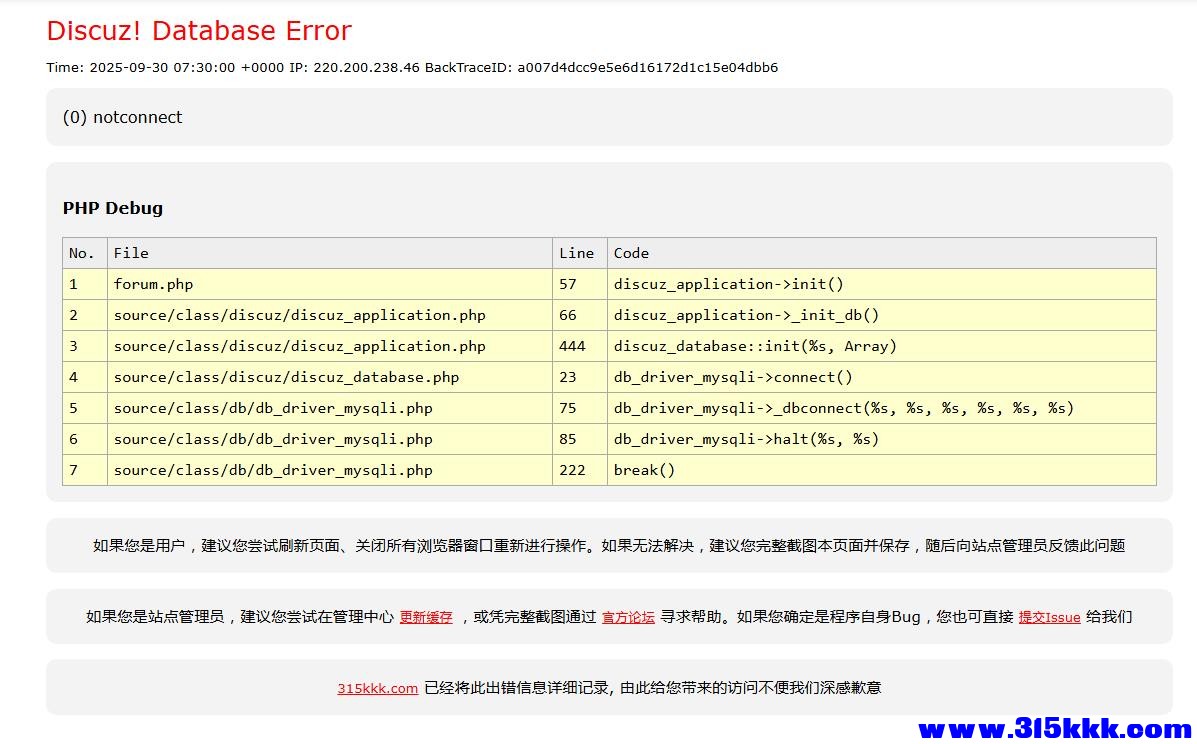Click the www.315kkk.com blue watermark
The height and width of the screenshot is (744, 1197).
click(x=1054, y=728)
